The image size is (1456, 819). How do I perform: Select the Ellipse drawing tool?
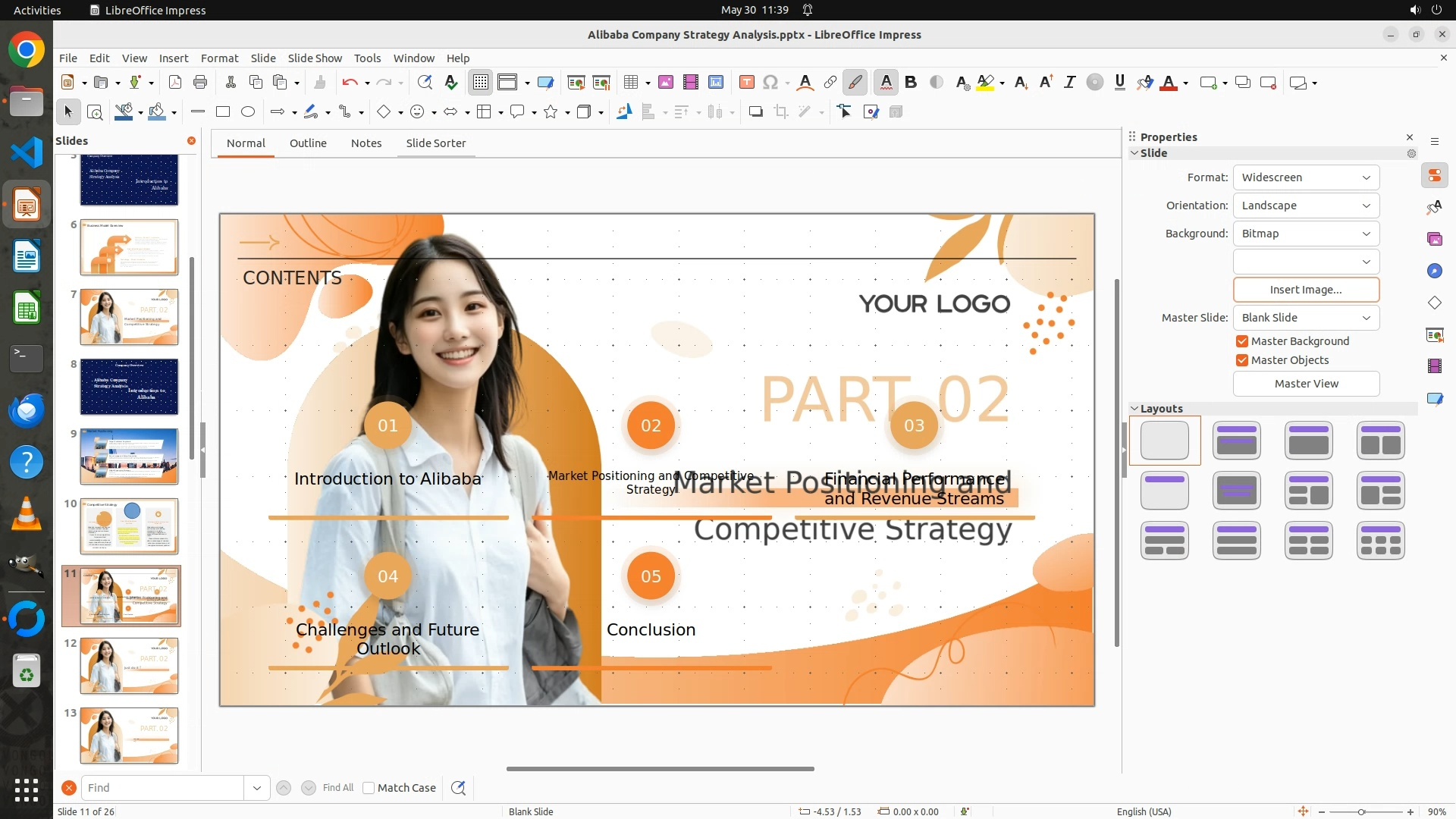tap(248, 112)
